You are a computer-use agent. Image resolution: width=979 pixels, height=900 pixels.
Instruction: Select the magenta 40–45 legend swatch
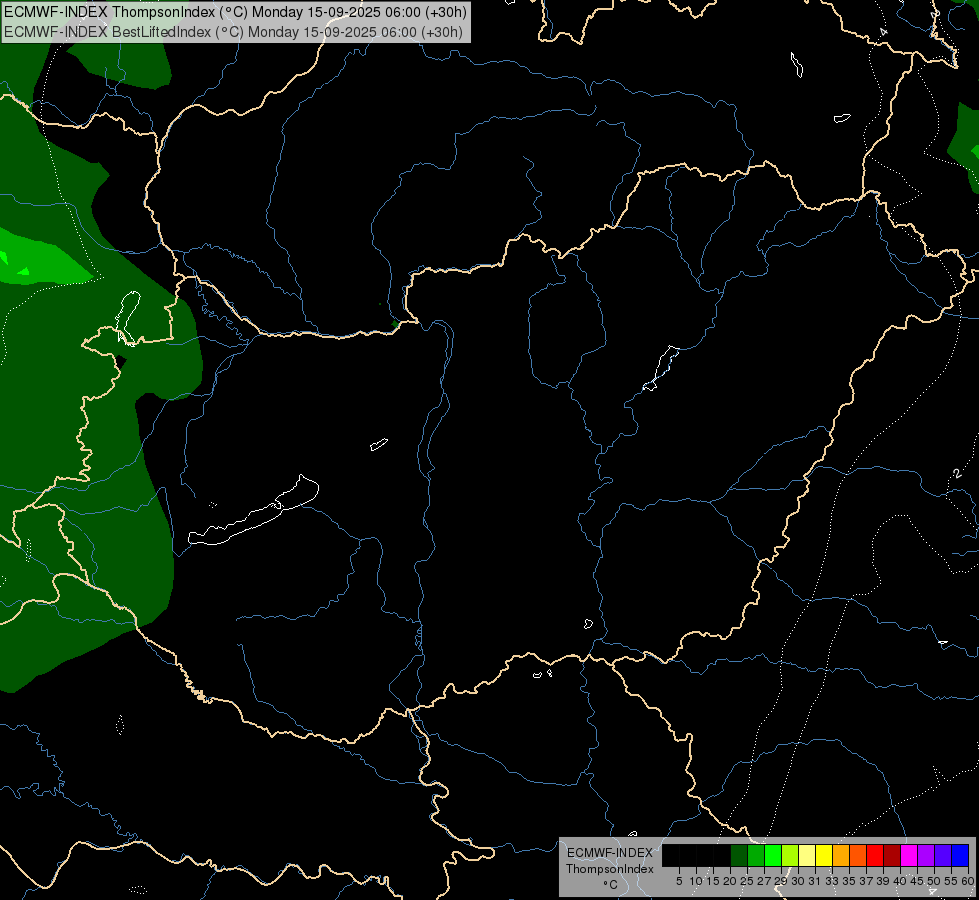coord(909,855)
